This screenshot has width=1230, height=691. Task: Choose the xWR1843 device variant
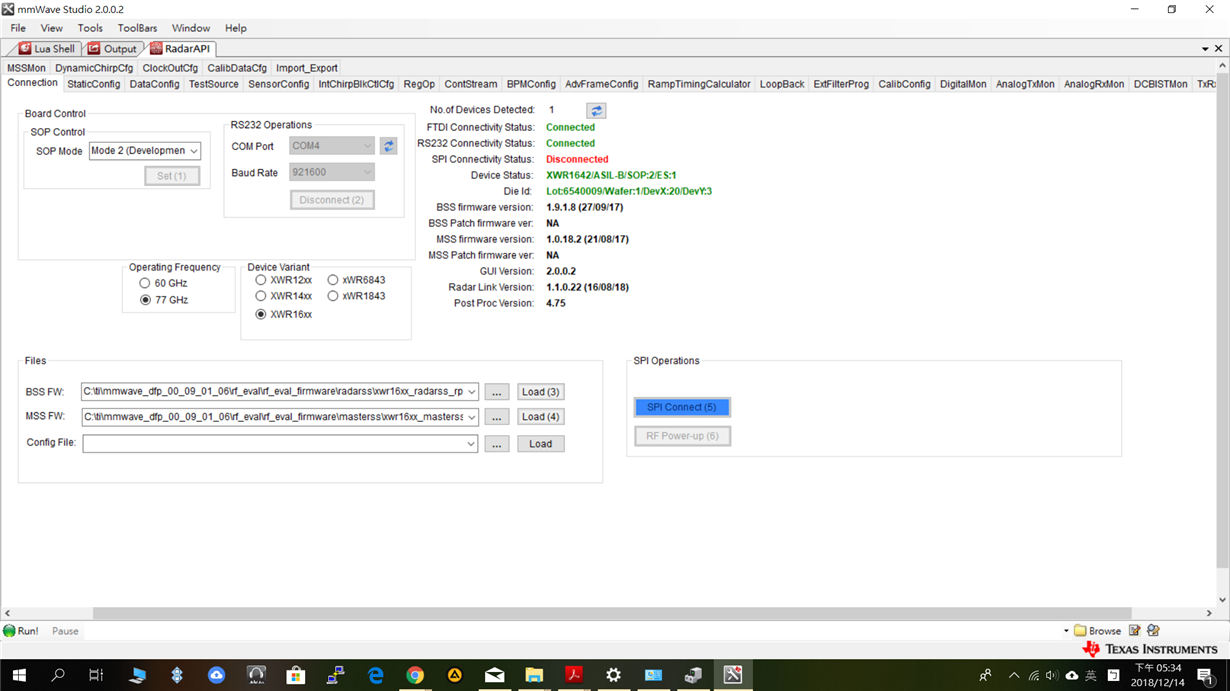click(x=333, y=296)
